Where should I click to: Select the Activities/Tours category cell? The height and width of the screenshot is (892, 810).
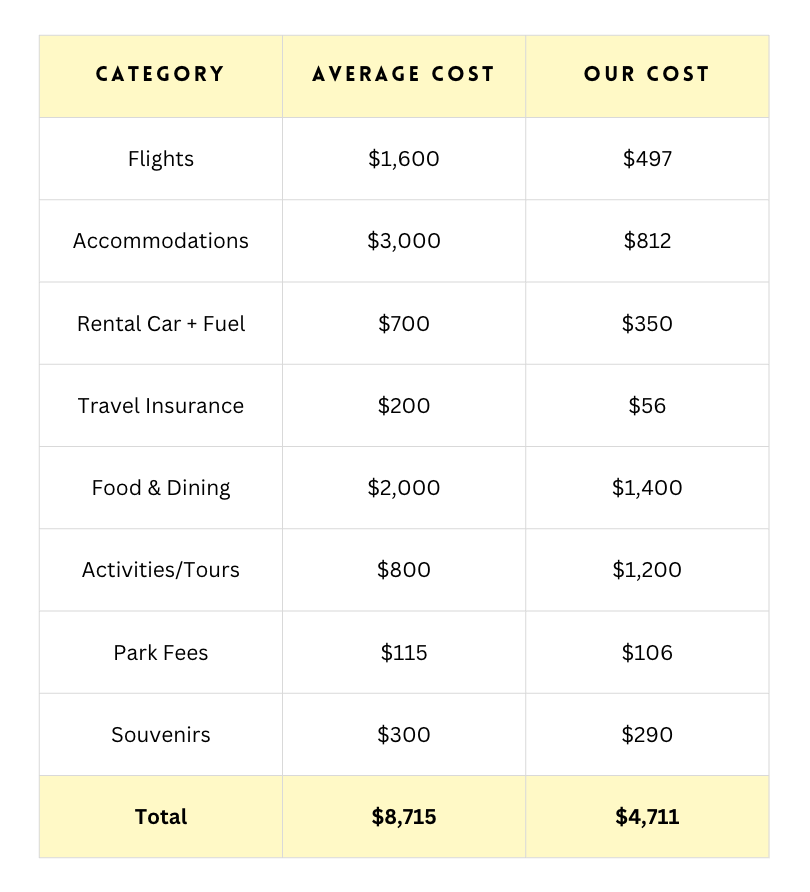pyautogui.click(x=160, y=570)
